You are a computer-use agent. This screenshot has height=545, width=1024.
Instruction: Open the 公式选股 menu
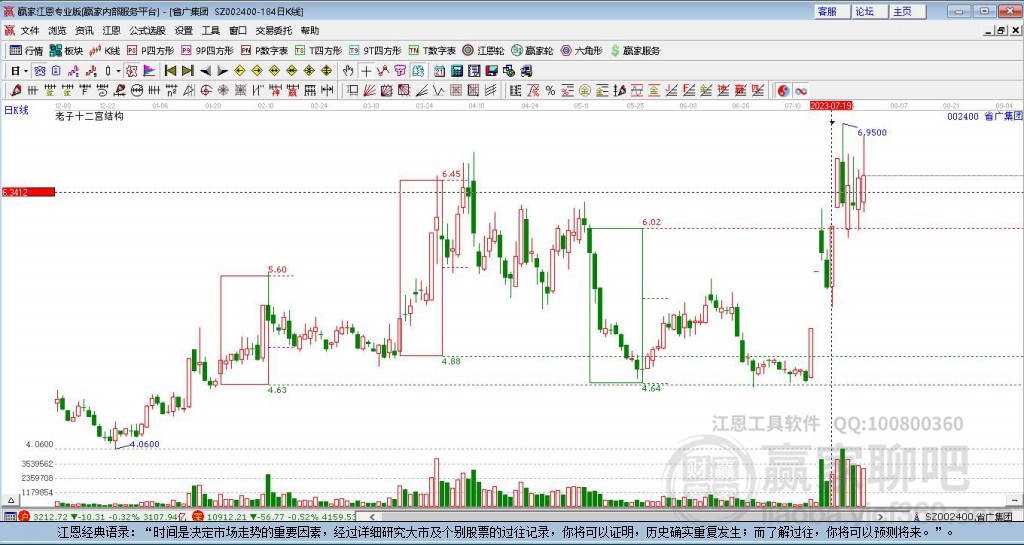[148, 31]
